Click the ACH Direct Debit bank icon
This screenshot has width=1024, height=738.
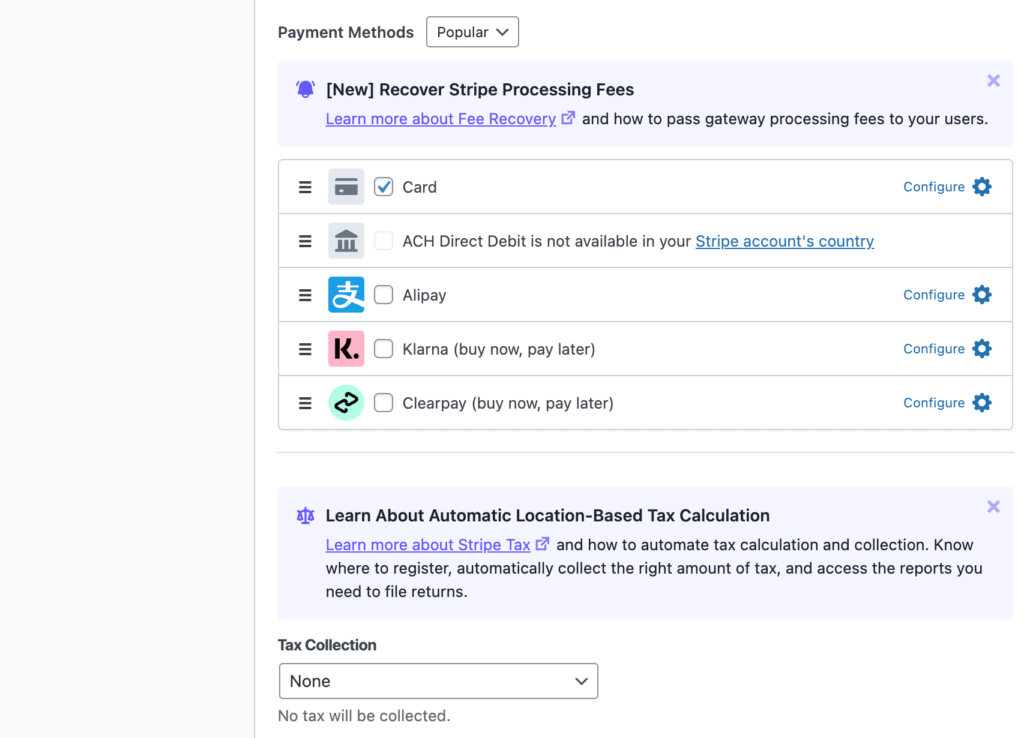click(346, 241)
